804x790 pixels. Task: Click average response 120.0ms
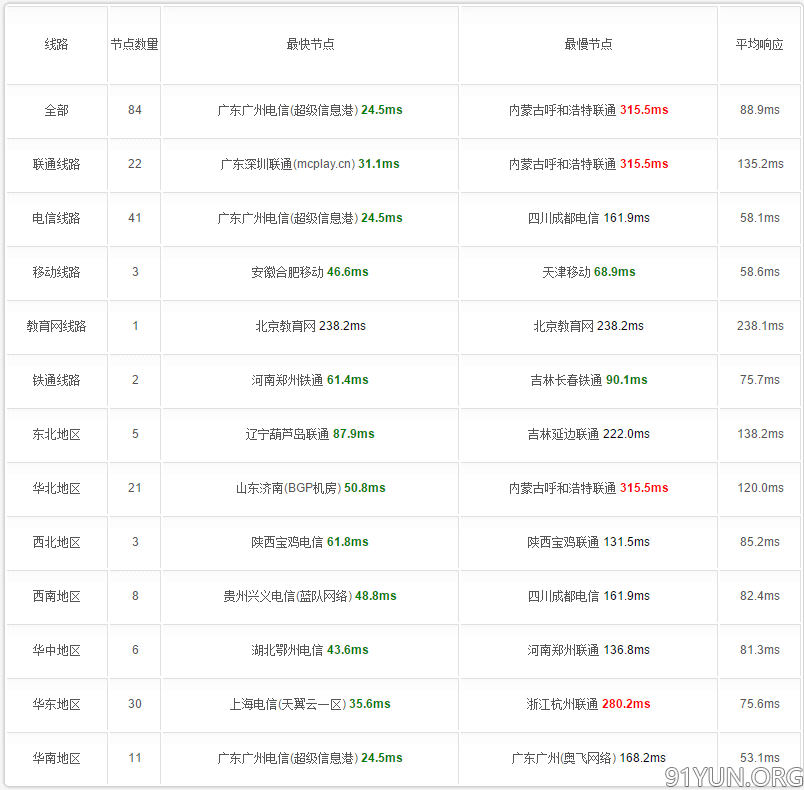(x=760, y=488)
